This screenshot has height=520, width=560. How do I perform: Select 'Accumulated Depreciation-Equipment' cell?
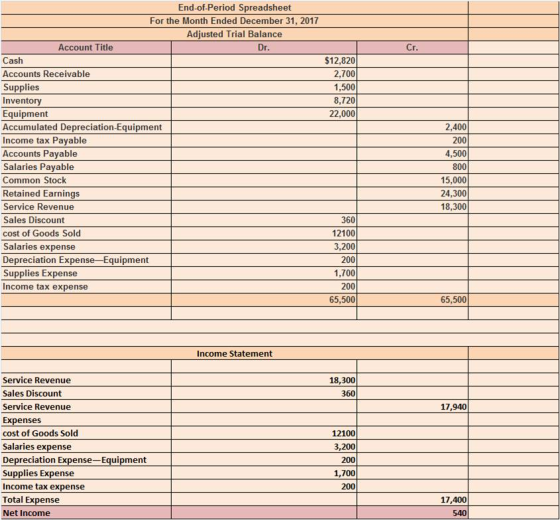click(x=86, y=127)
